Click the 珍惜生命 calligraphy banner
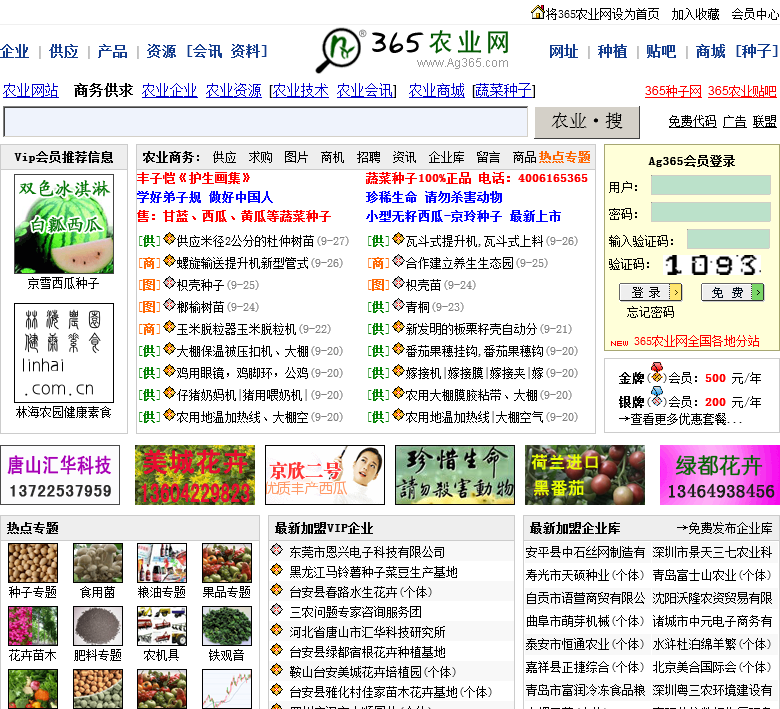 (455, 475)
